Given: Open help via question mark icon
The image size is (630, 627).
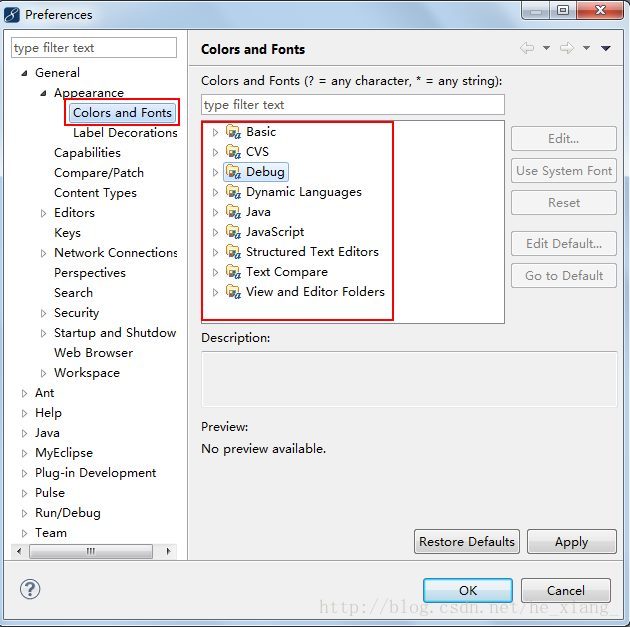Looking at the screenshot, I should 30,589.
